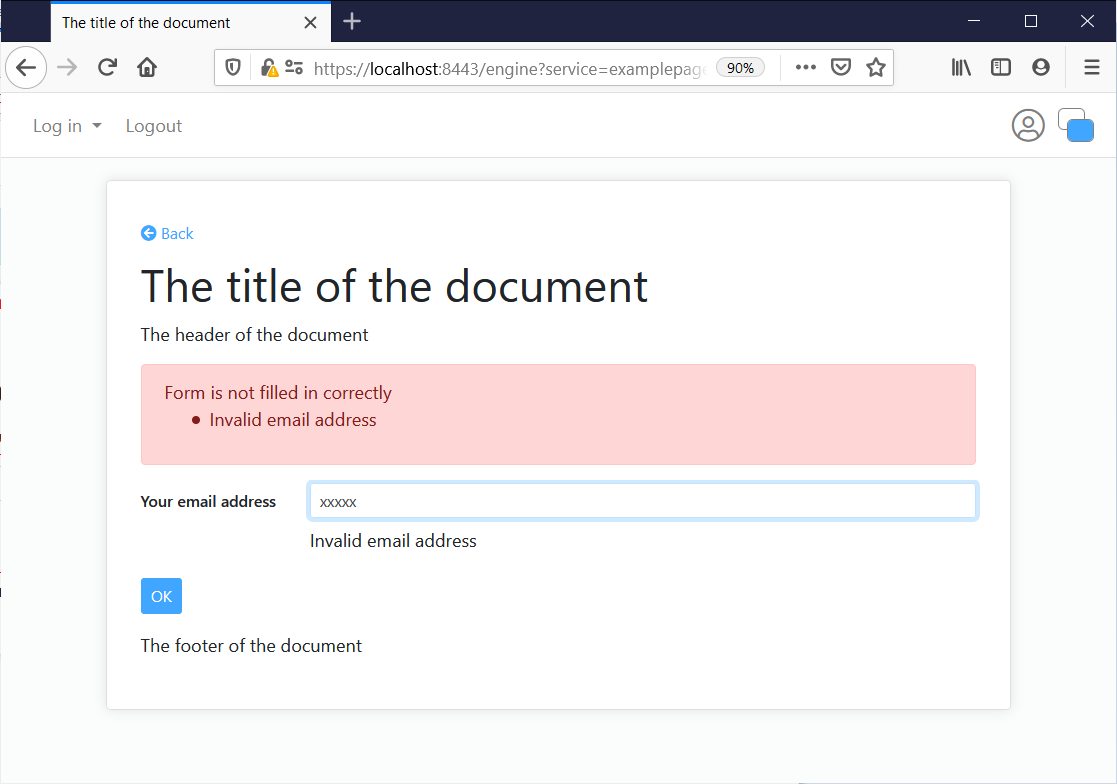
Task: Click the browser Forward arrow button
Action: click(x=67, y=68)
